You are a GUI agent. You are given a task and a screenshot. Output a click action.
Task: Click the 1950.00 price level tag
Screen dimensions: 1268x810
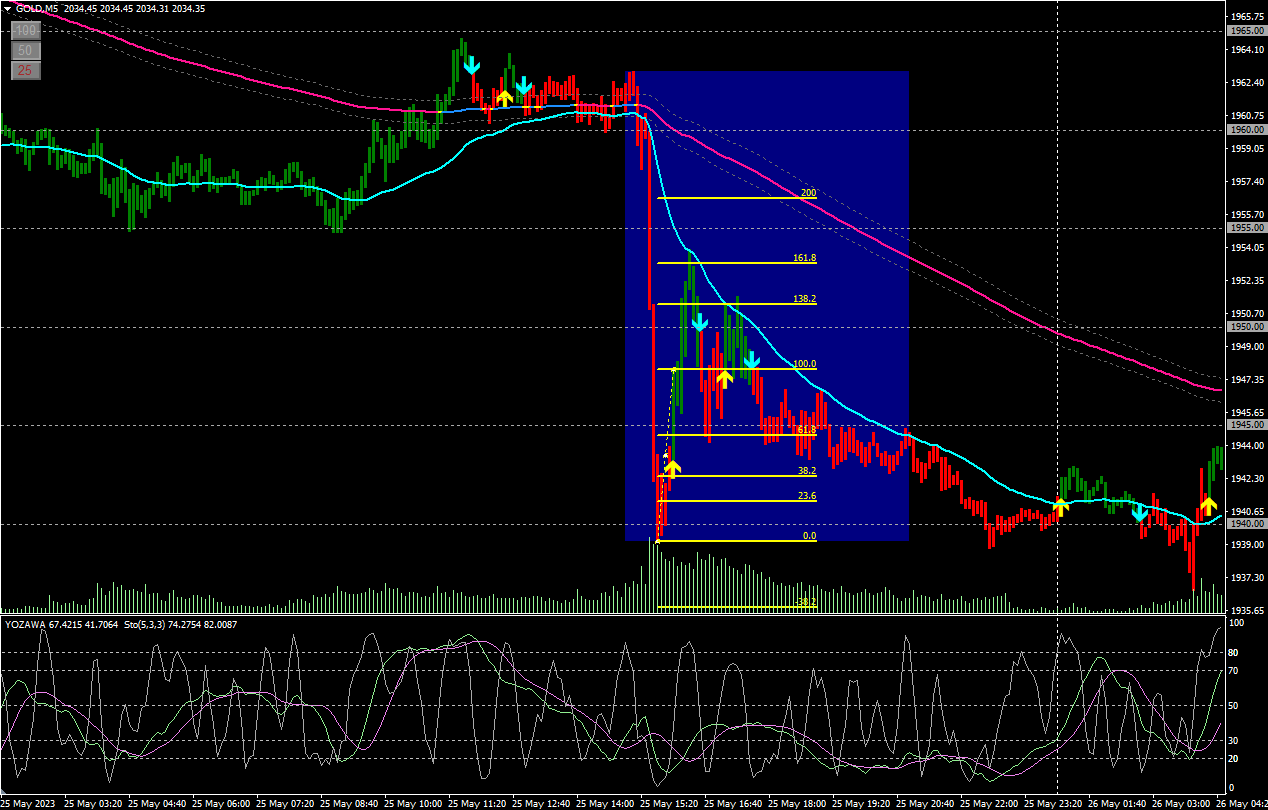tap(1246, 326)
